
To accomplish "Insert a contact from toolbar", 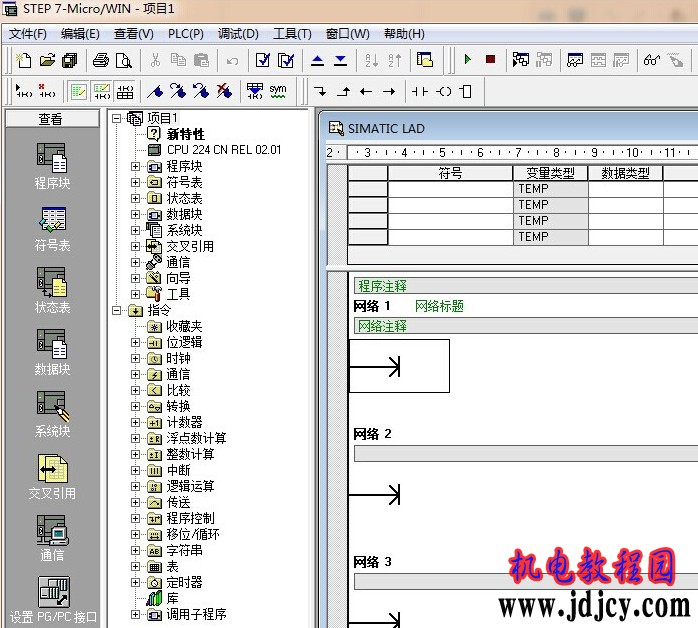I will tap(419, 92).
